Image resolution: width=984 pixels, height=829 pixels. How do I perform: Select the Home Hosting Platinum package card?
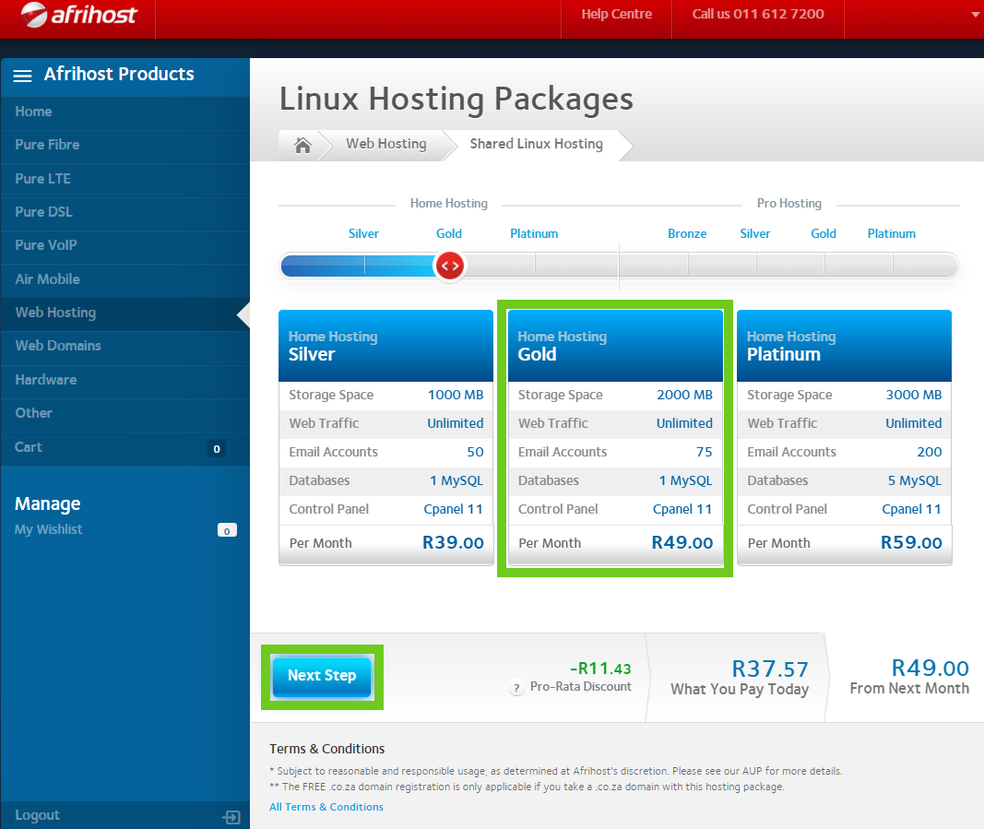tap(844, 437)
